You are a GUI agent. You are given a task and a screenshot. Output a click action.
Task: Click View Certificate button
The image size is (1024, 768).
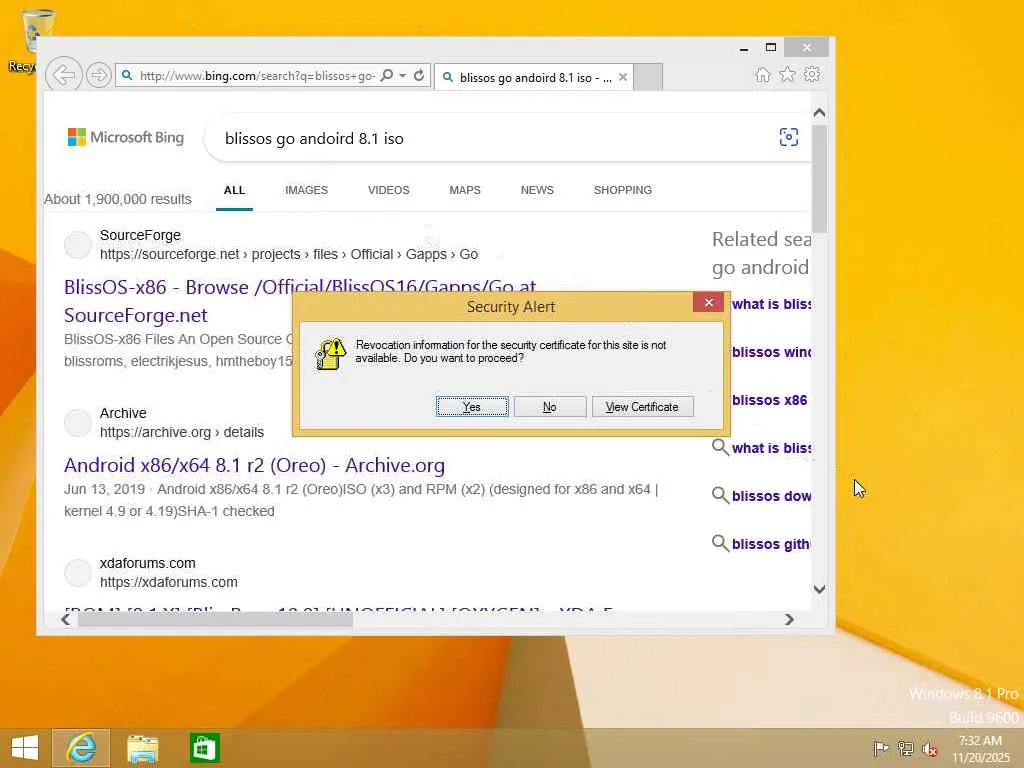(642, 407)
